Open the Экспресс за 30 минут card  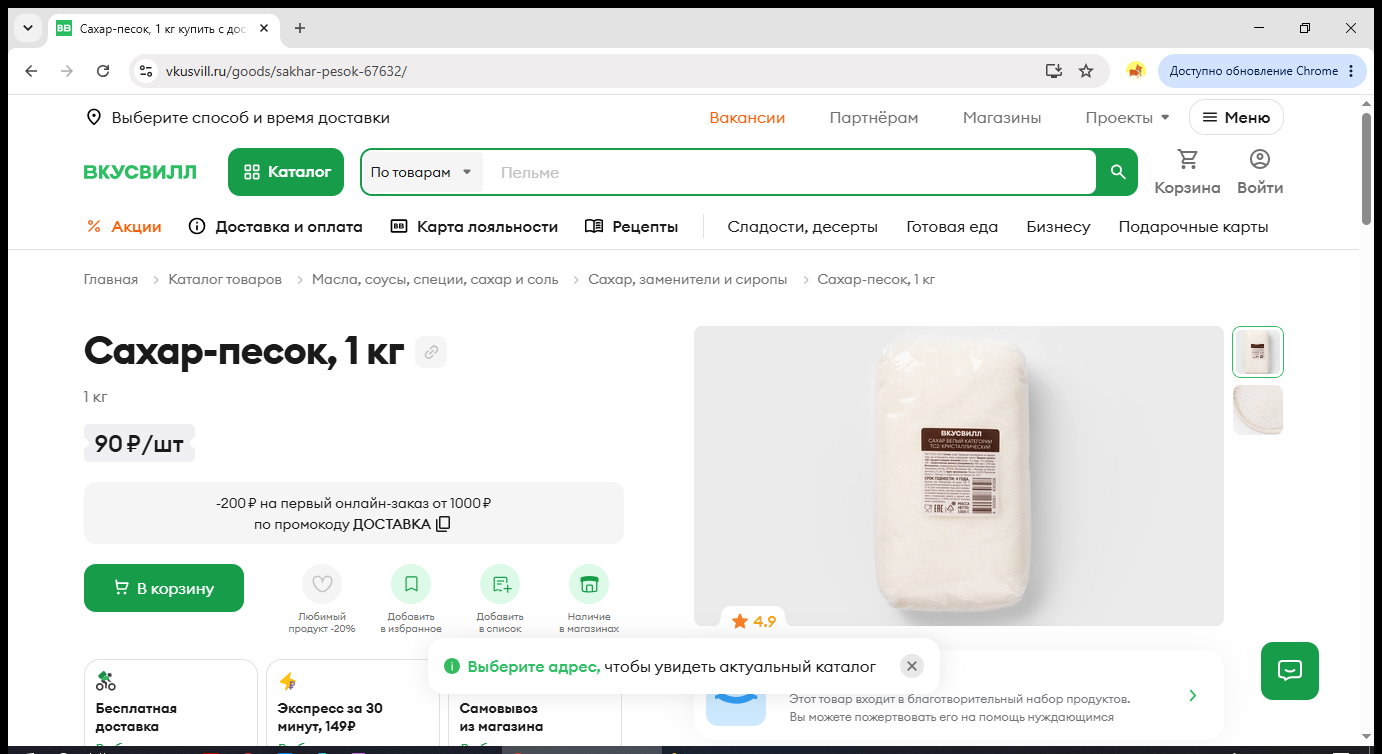click(x=352, y=703)
